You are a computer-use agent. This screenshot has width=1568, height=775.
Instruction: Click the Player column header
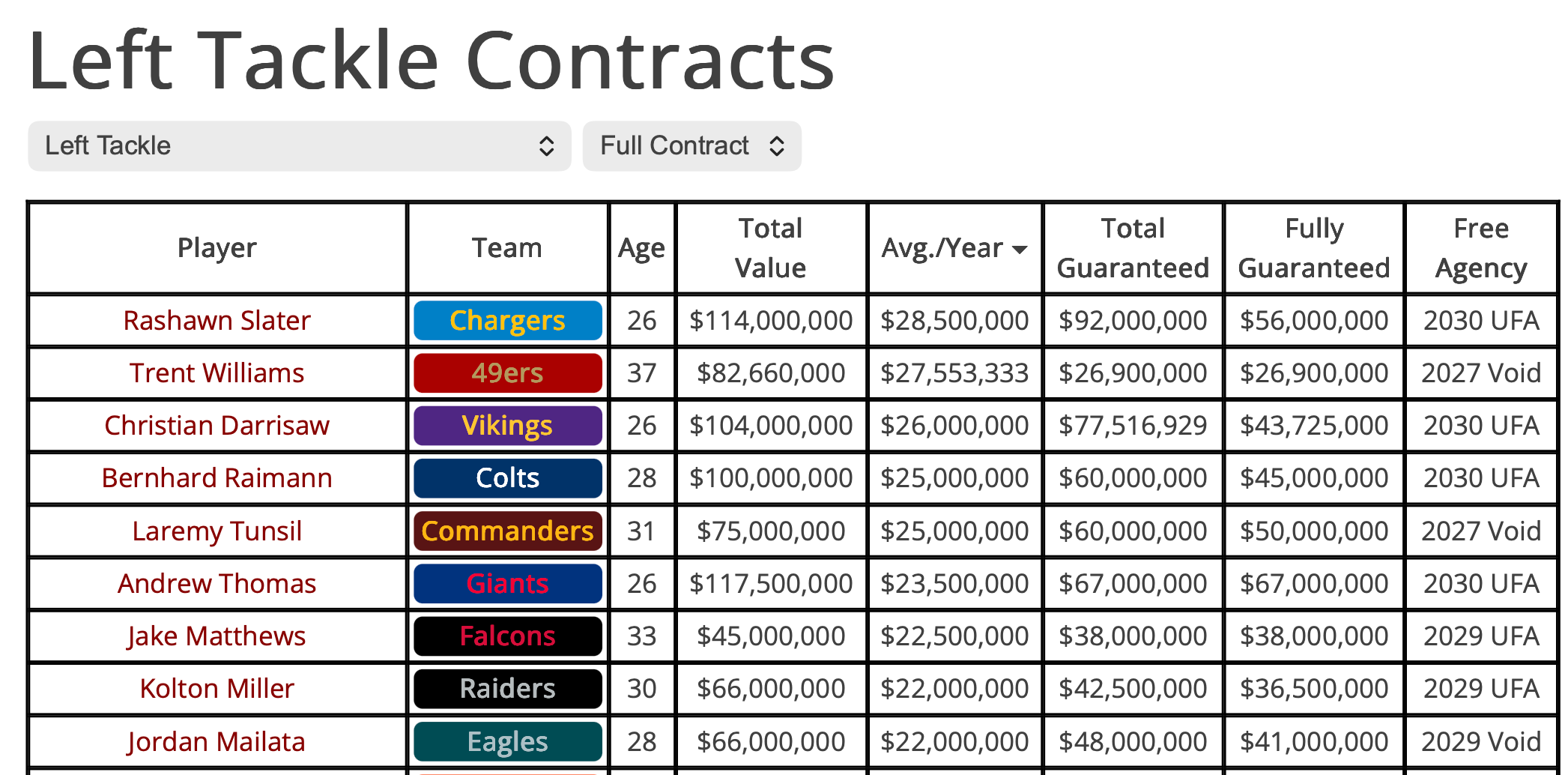(217, 248)
